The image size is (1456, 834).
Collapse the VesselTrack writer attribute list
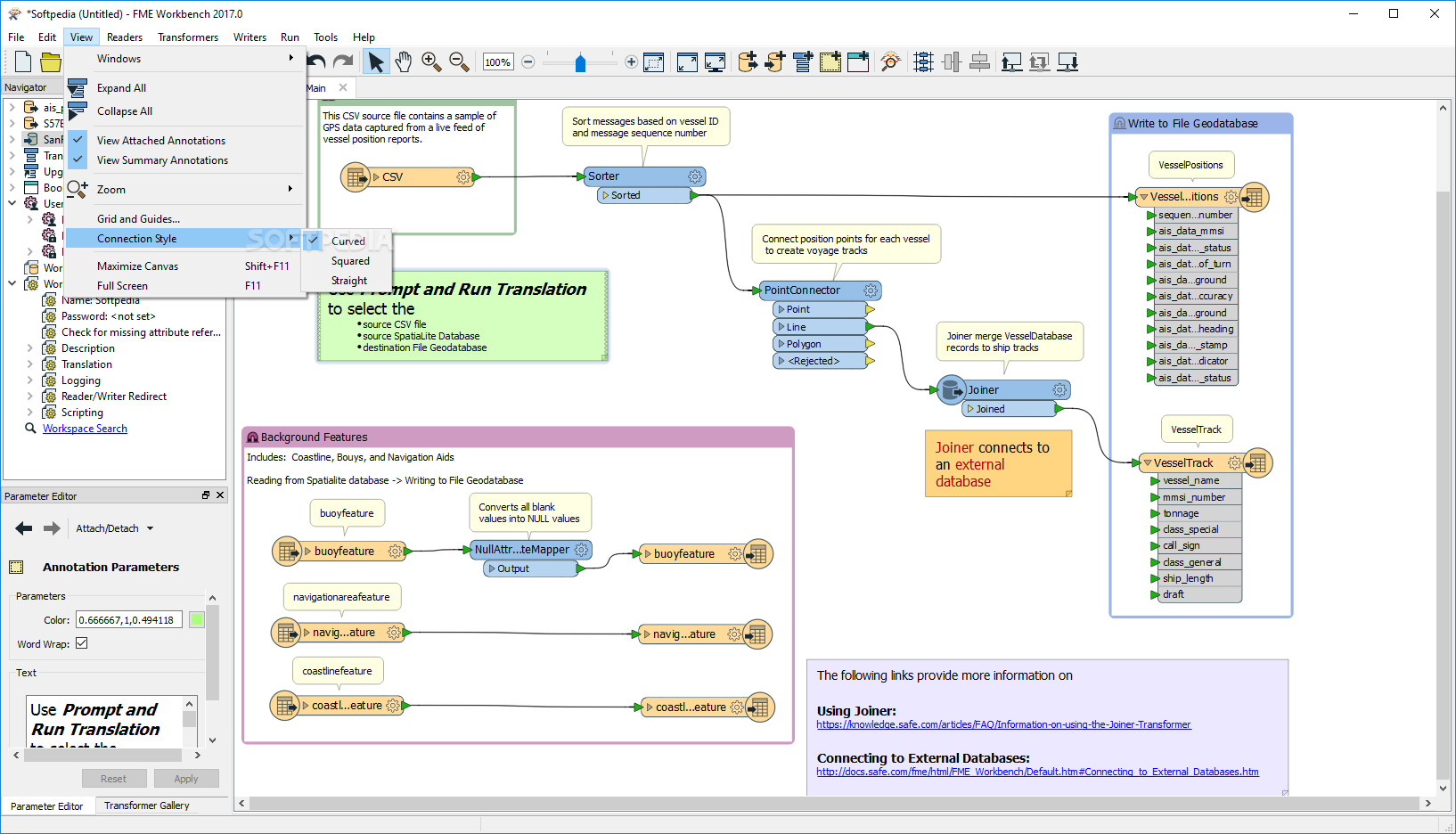click(x=1148, y=463)
